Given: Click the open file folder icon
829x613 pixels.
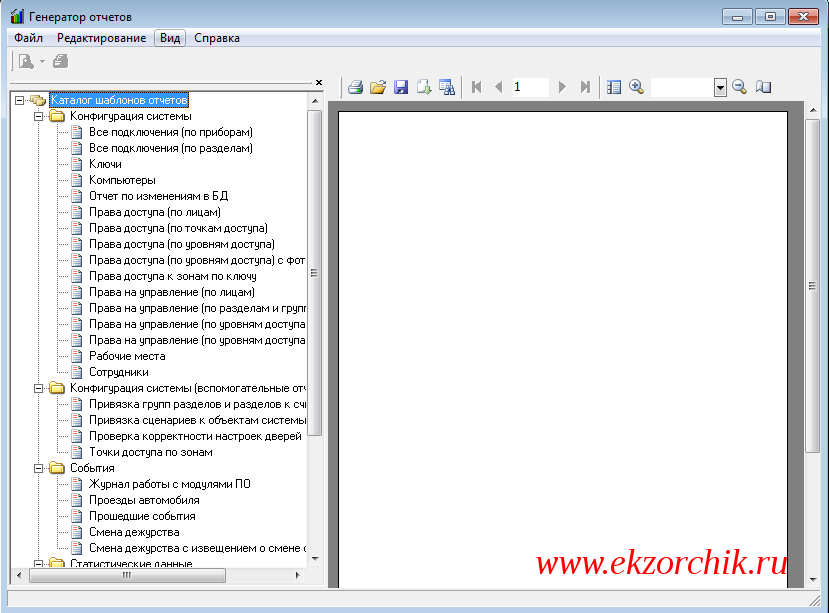Looking at the screenshot, I should coord(378,87).
